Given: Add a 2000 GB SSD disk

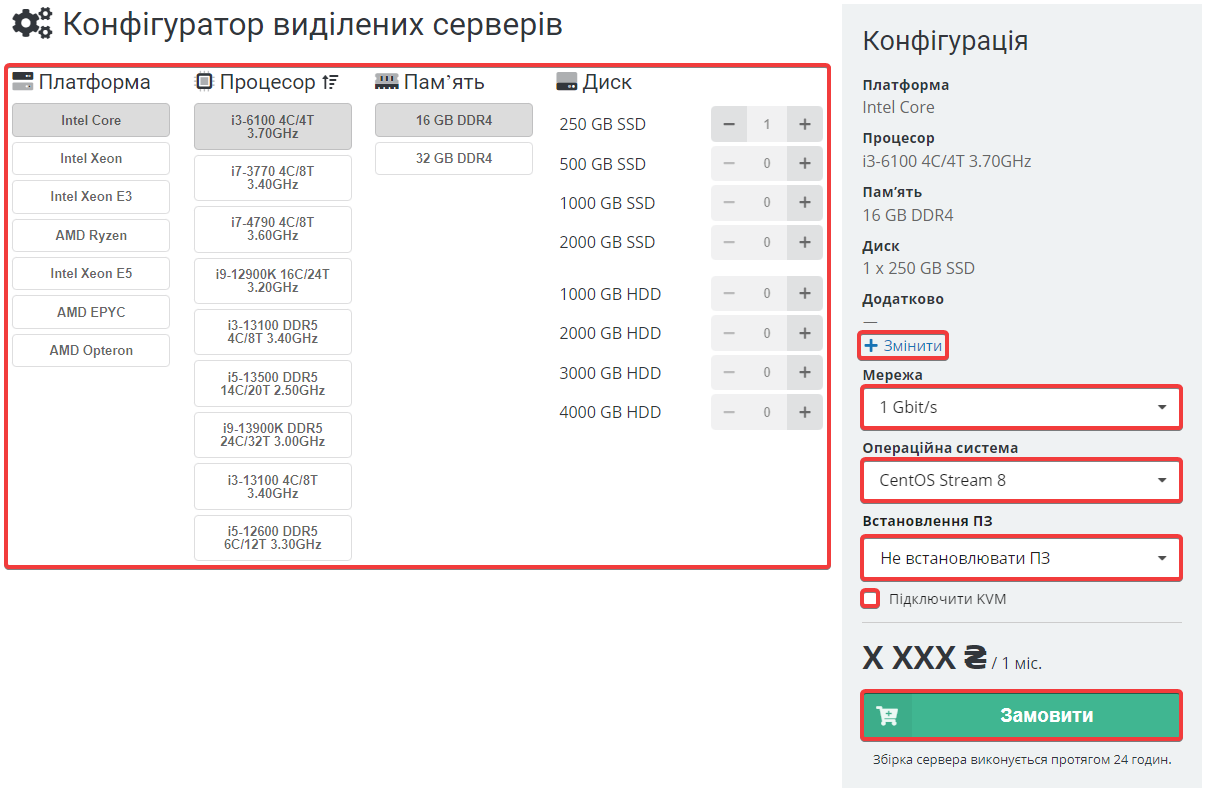Looking at the screenshot, I should tap(804, 242).
